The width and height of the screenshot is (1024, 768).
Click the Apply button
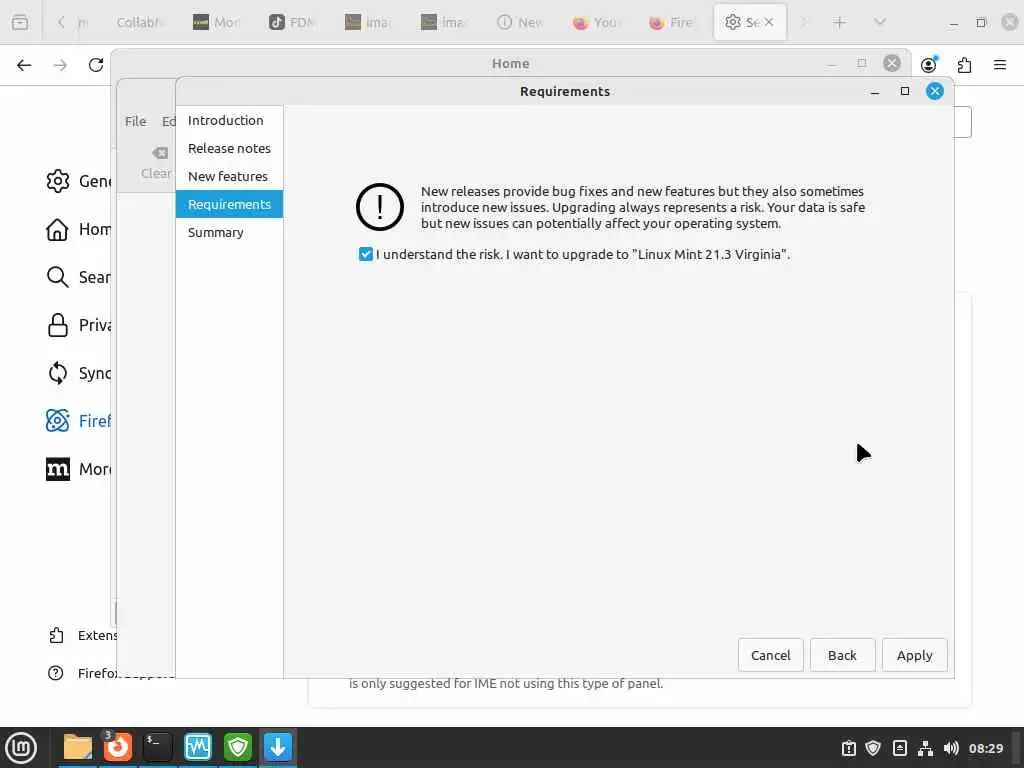point(914,655)
